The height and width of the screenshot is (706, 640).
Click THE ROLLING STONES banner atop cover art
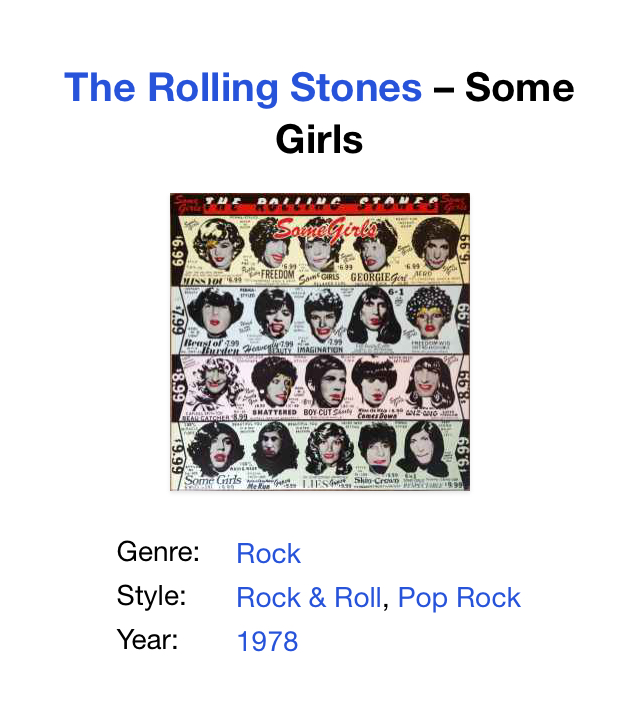coord(321,203)
